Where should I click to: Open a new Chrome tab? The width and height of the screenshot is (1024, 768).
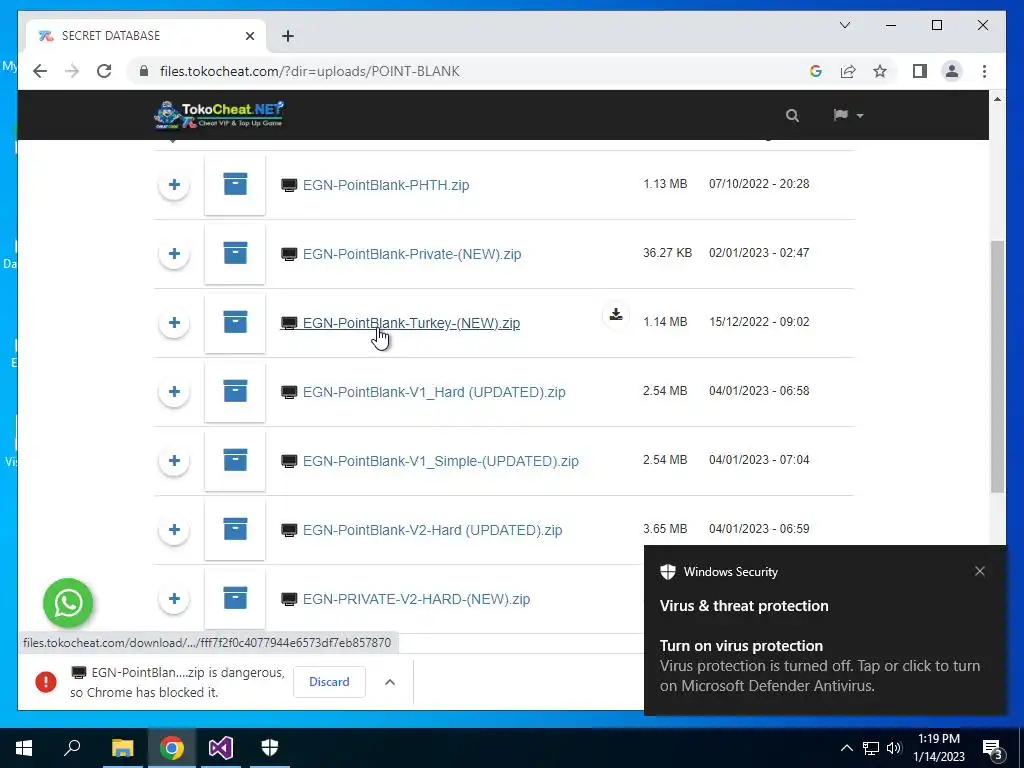point(288,36)
